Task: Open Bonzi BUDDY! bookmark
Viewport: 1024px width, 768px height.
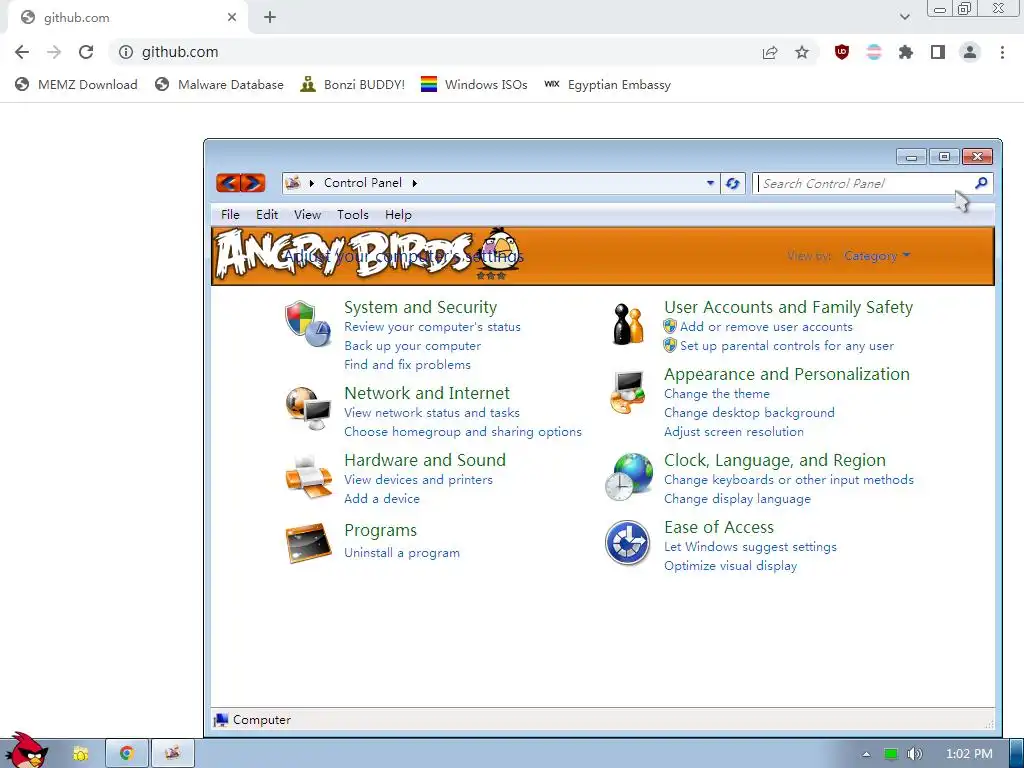Action: click(353, 84)
